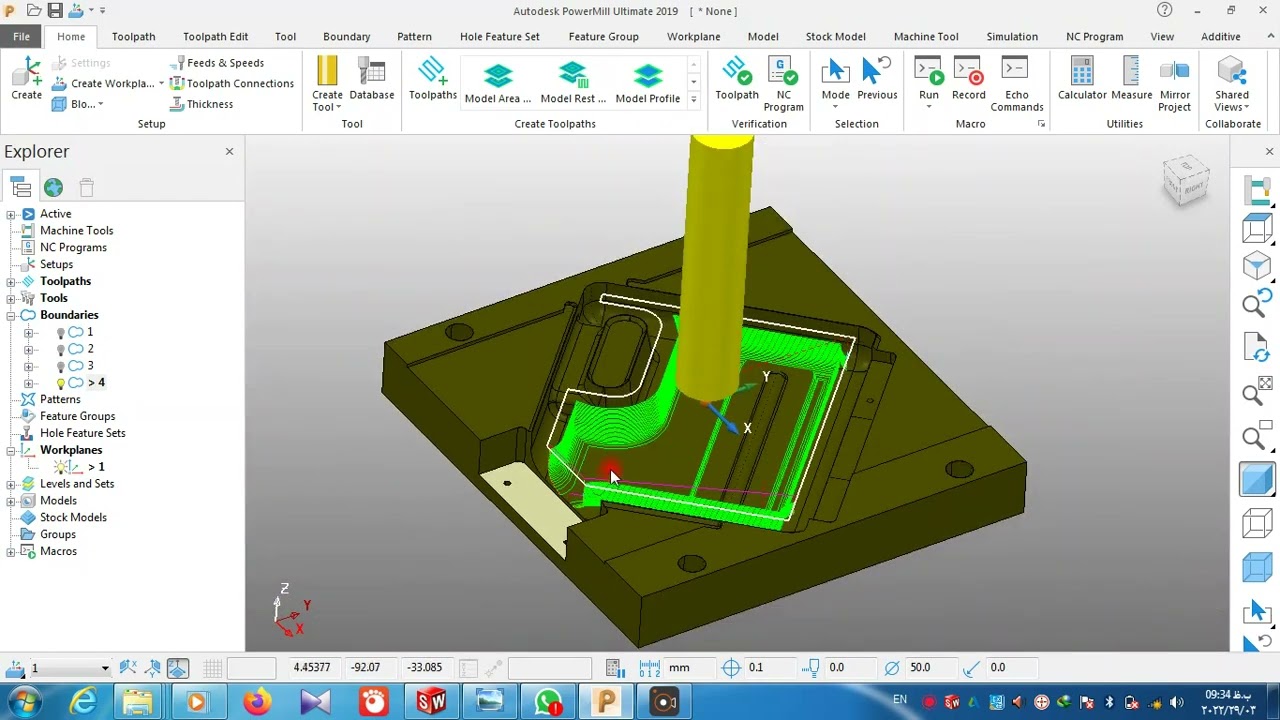
Task: Close the Explorer panel
Action: [229, 151]
